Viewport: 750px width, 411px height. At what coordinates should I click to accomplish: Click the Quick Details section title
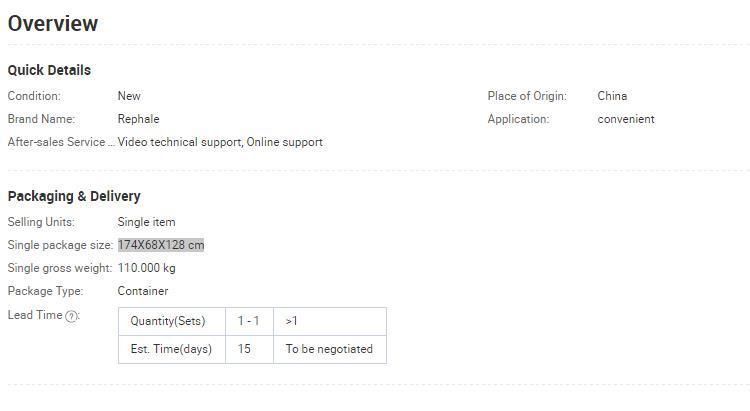tap(49, 70)
